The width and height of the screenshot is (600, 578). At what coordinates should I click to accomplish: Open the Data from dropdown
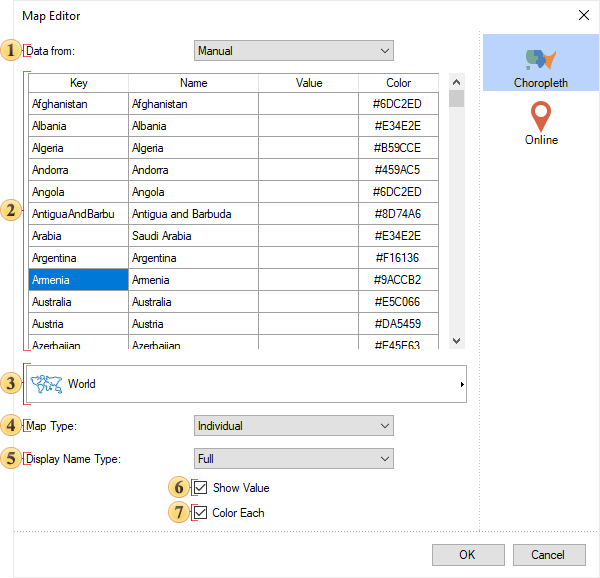[x=293, y=50]
